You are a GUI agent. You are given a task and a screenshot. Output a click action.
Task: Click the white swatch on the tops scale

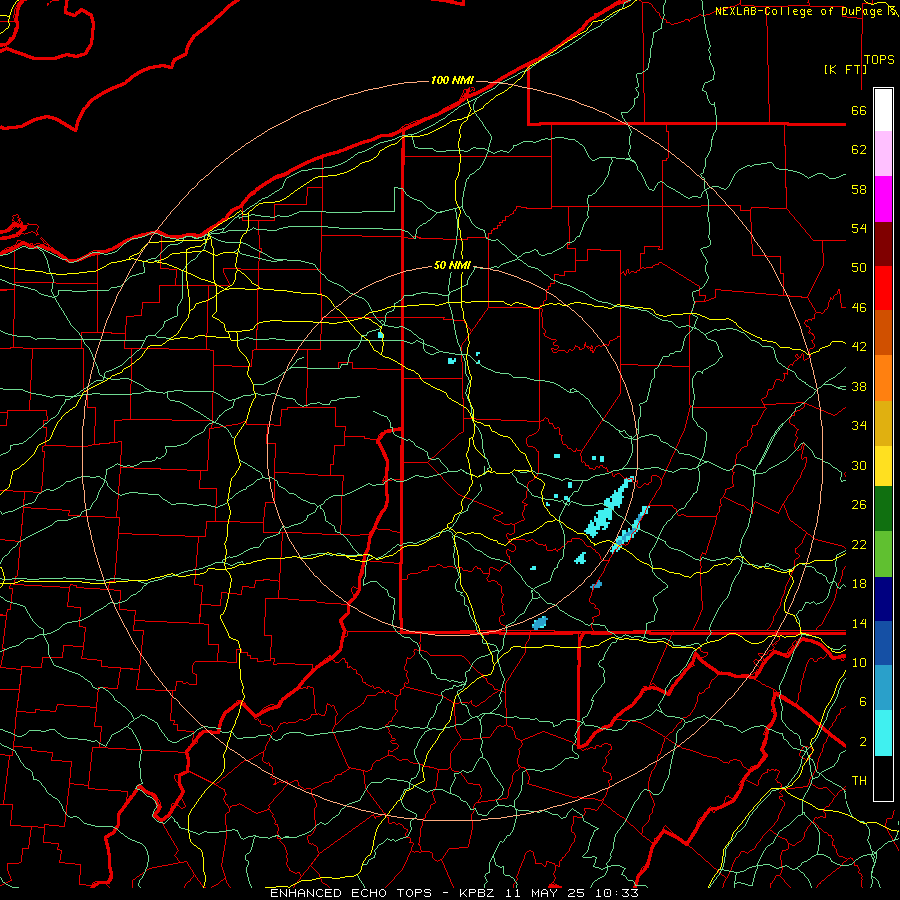[x=883, y=110]
